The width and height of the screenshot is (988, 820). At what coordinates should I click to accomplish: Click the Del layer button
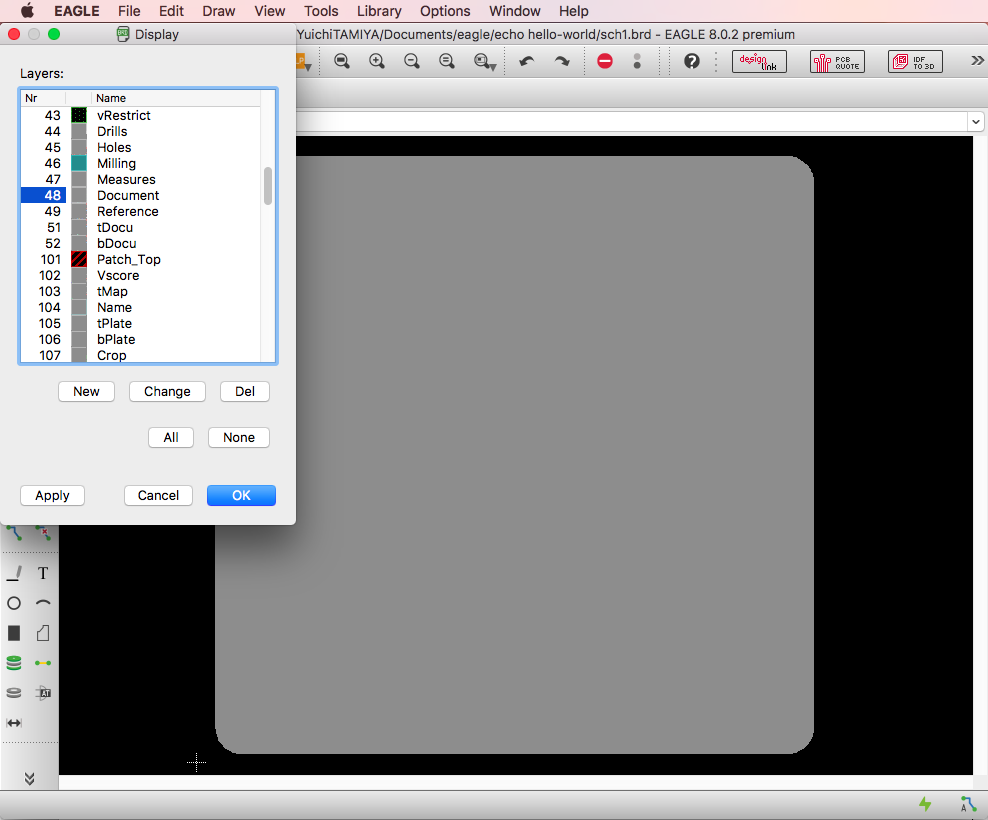click(245, 391)
